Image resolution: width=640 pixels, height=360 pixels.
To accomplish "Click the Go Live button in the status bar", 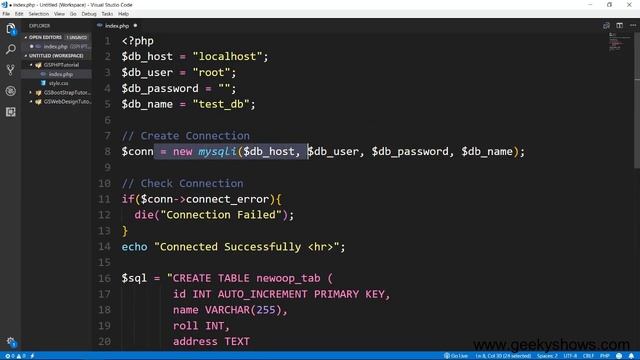I will point(456,356).
